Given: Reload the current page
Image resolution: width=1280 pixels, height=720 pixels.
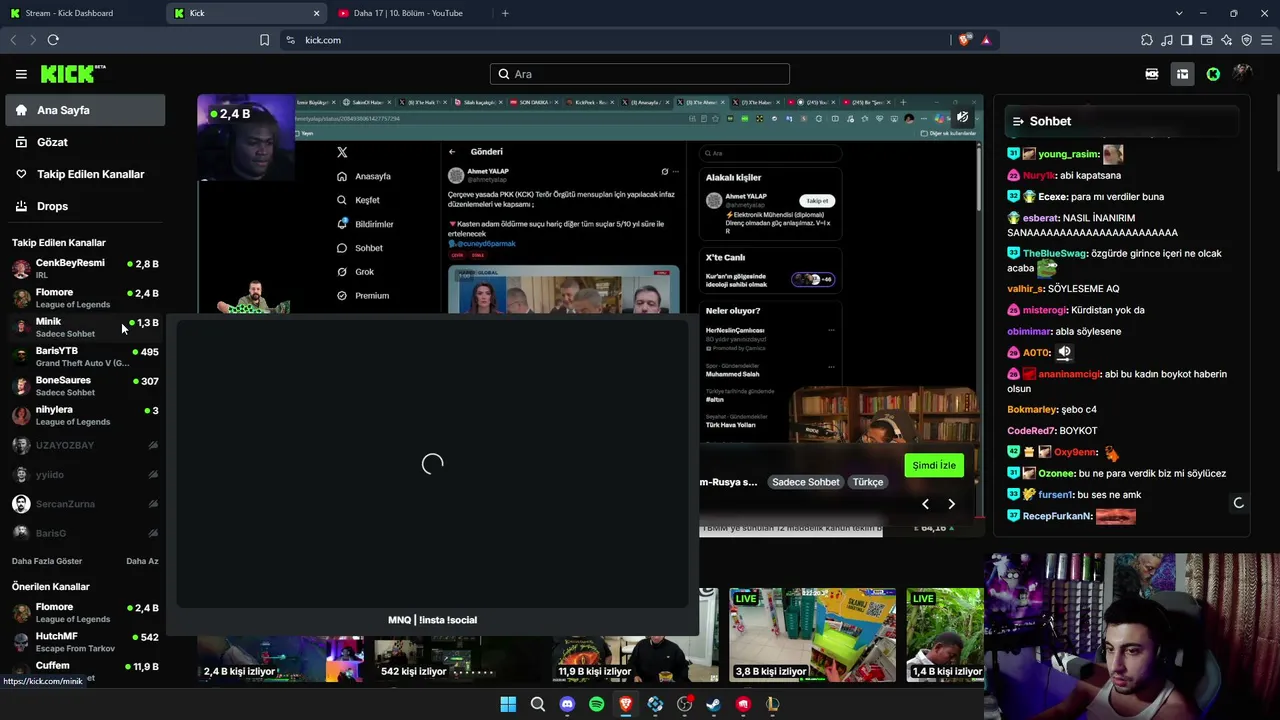Looking at the screenshot, I should pyautogui.click(x=53, y=40).
